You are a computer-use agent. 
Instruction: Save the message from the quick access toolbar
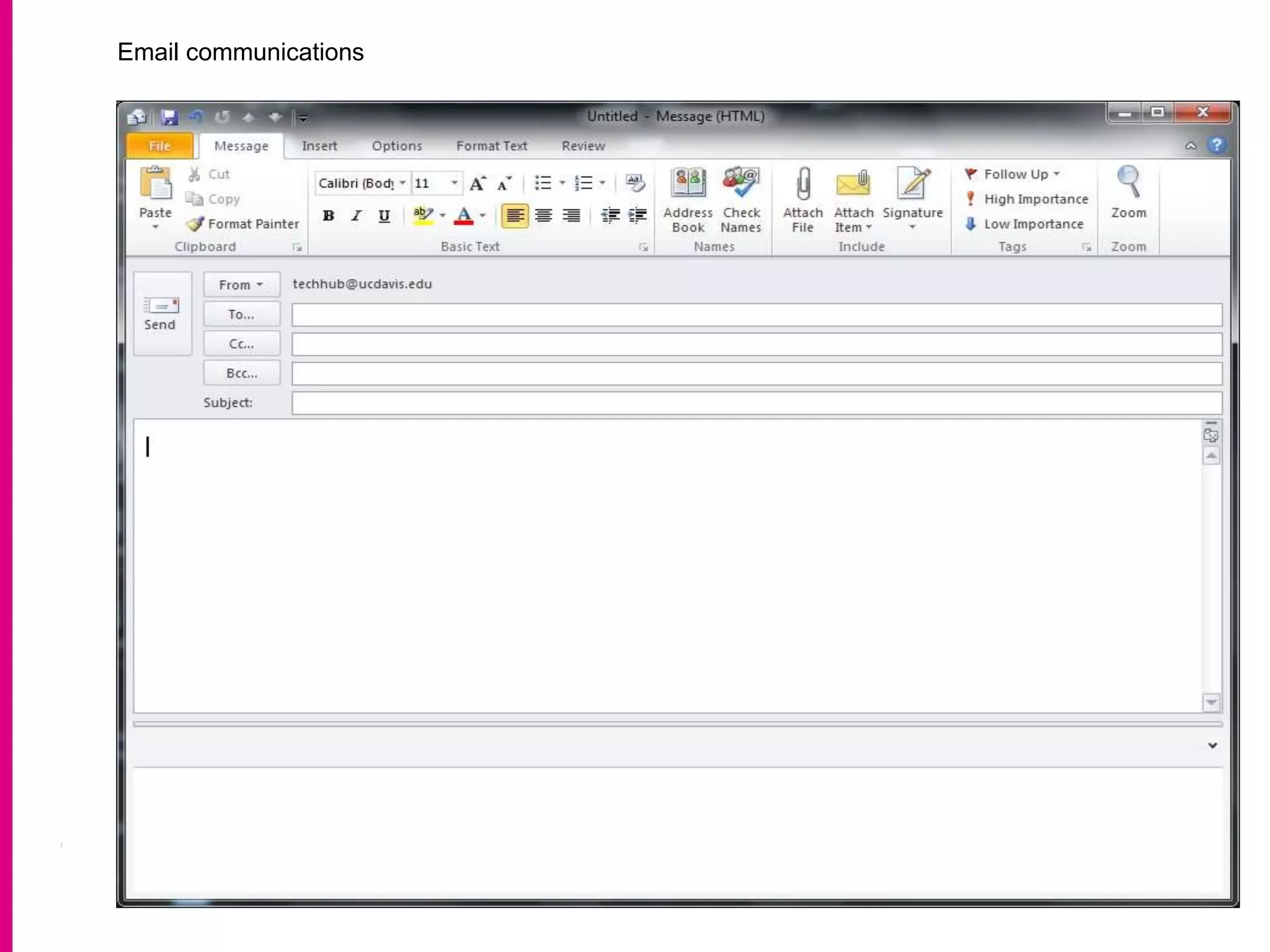[169, 117]
